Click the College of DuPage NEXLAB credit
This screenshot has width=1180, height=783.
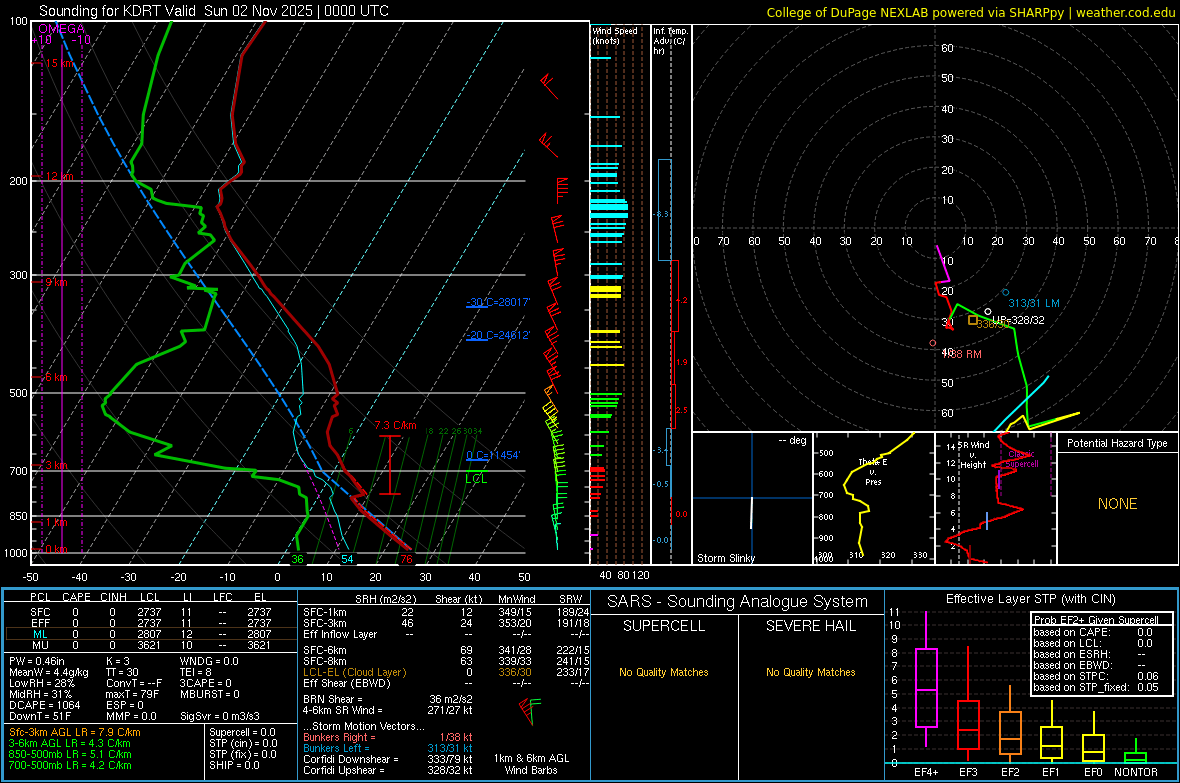pyautogui.click(x=970, y=12)
